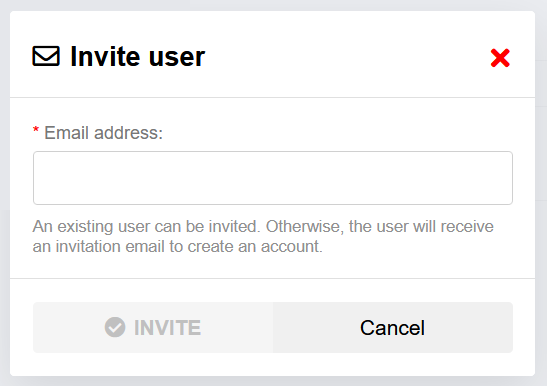This screenshot has height=386, width=547.
Task: Click the mail icon in the dialog header
Action: pos(46,56)
